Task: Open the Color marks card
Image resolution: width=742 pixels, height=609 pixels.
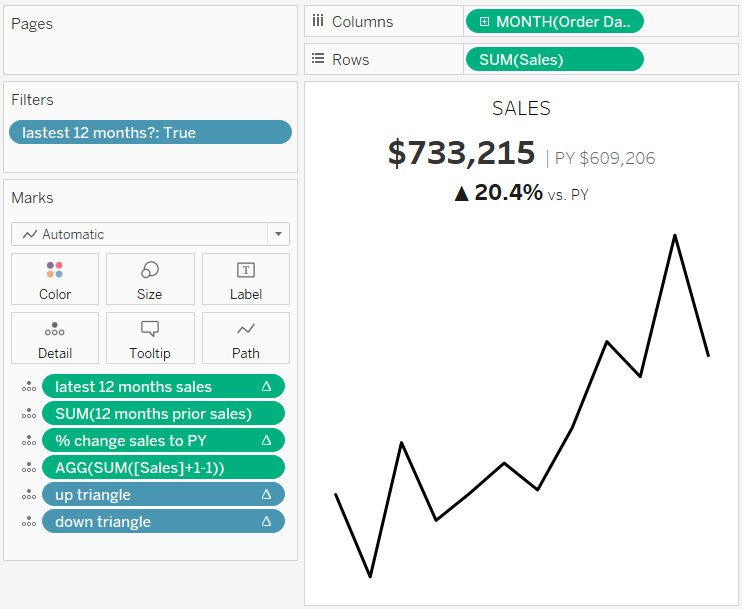Action: [55, 279]
